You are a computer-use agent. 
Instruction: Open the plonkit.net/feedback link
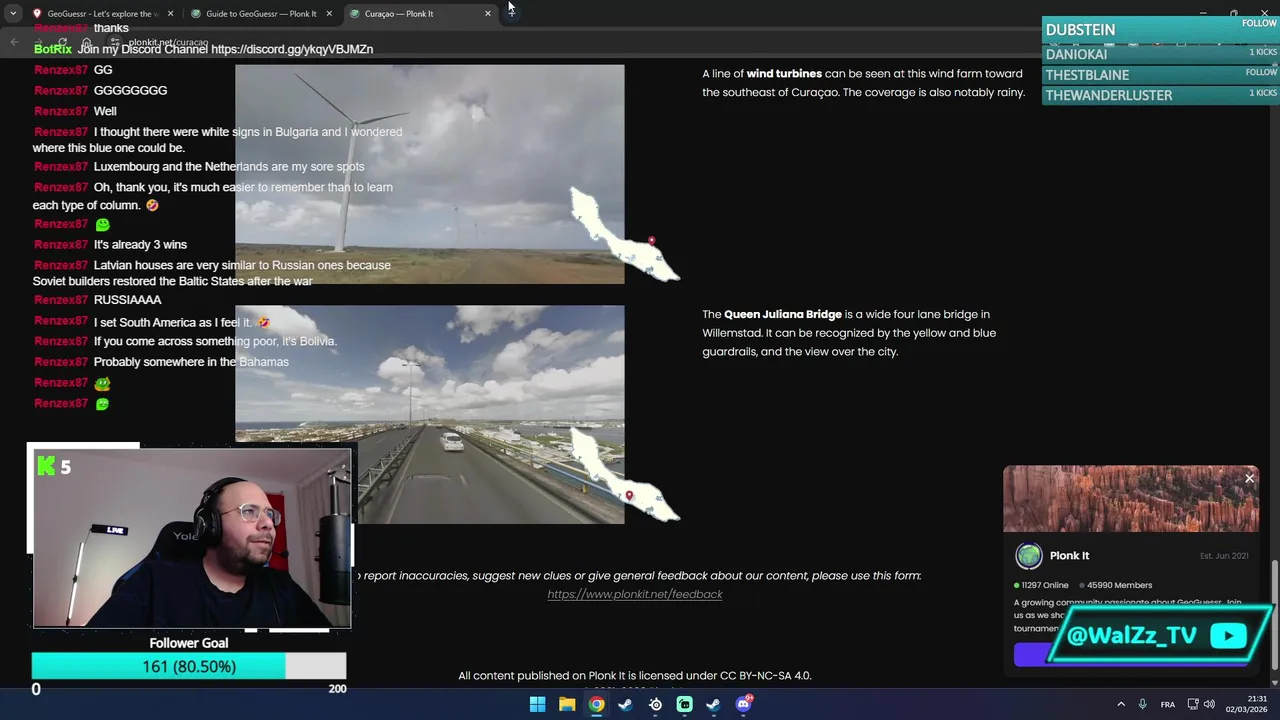tap(634, 594)
